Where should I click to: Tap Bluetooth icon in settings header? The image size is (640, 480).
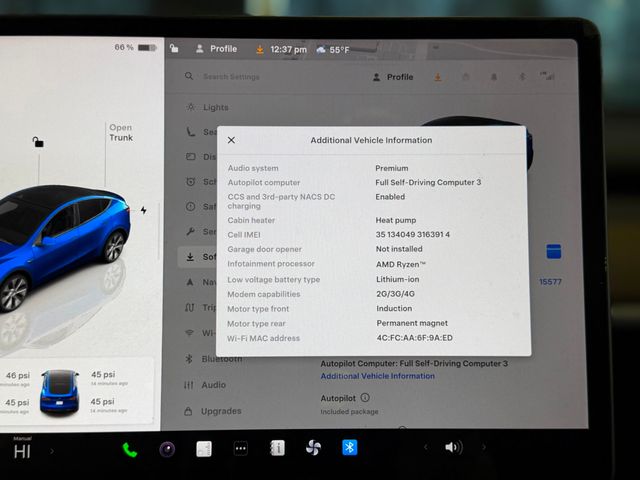(522, 77)
